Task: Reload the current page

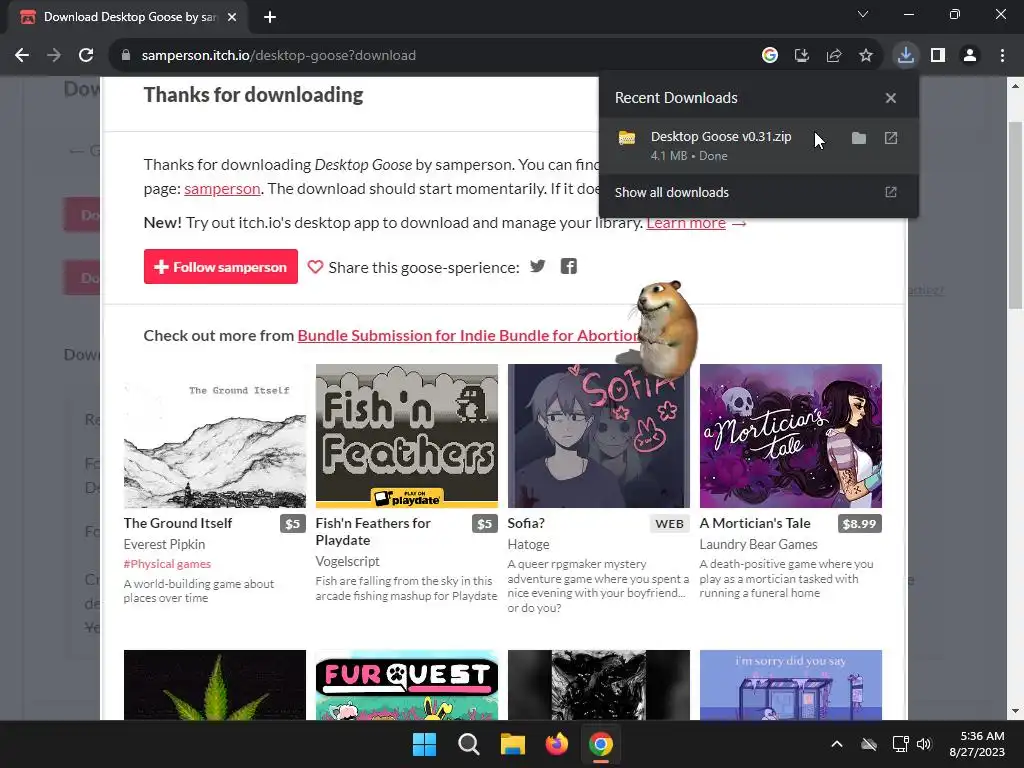Action: (86, 56)
